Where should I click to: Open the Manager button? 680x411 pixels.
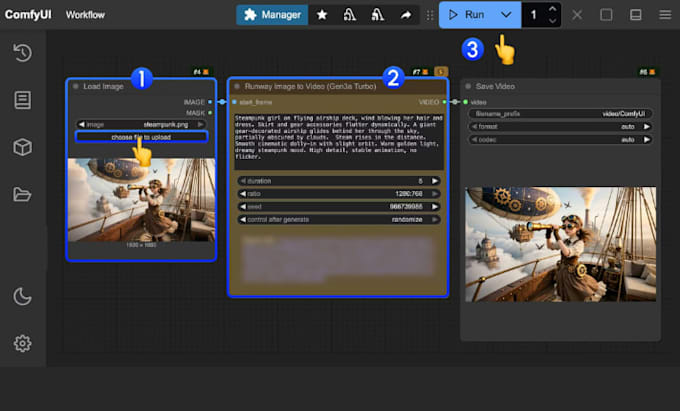(272, 15)
